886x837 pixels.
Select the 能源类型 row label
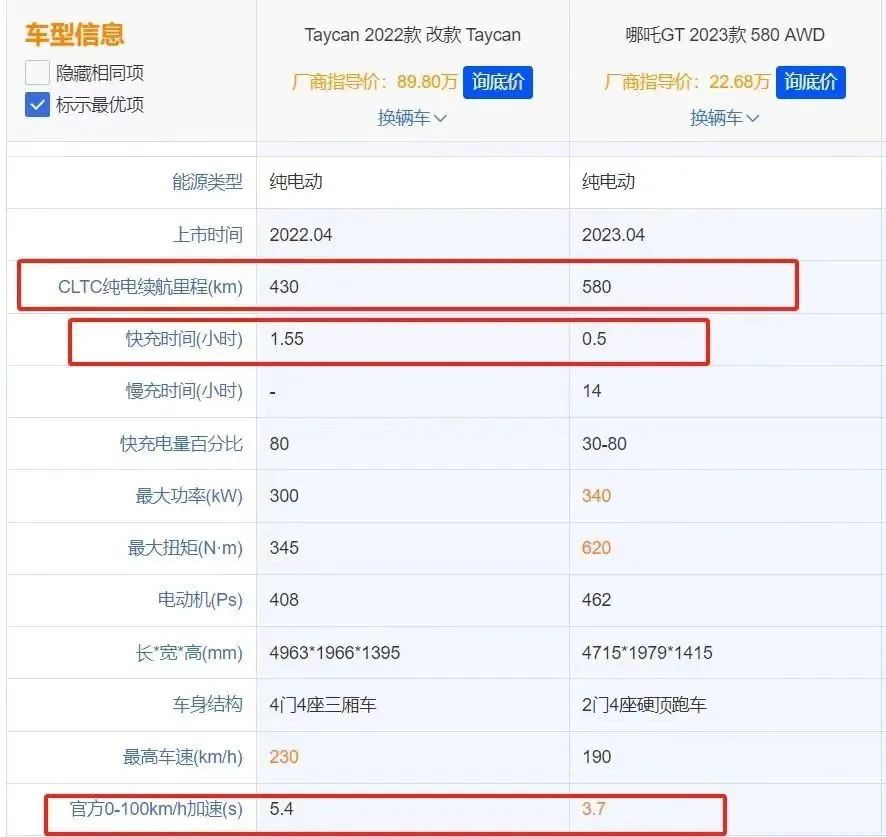207,182
